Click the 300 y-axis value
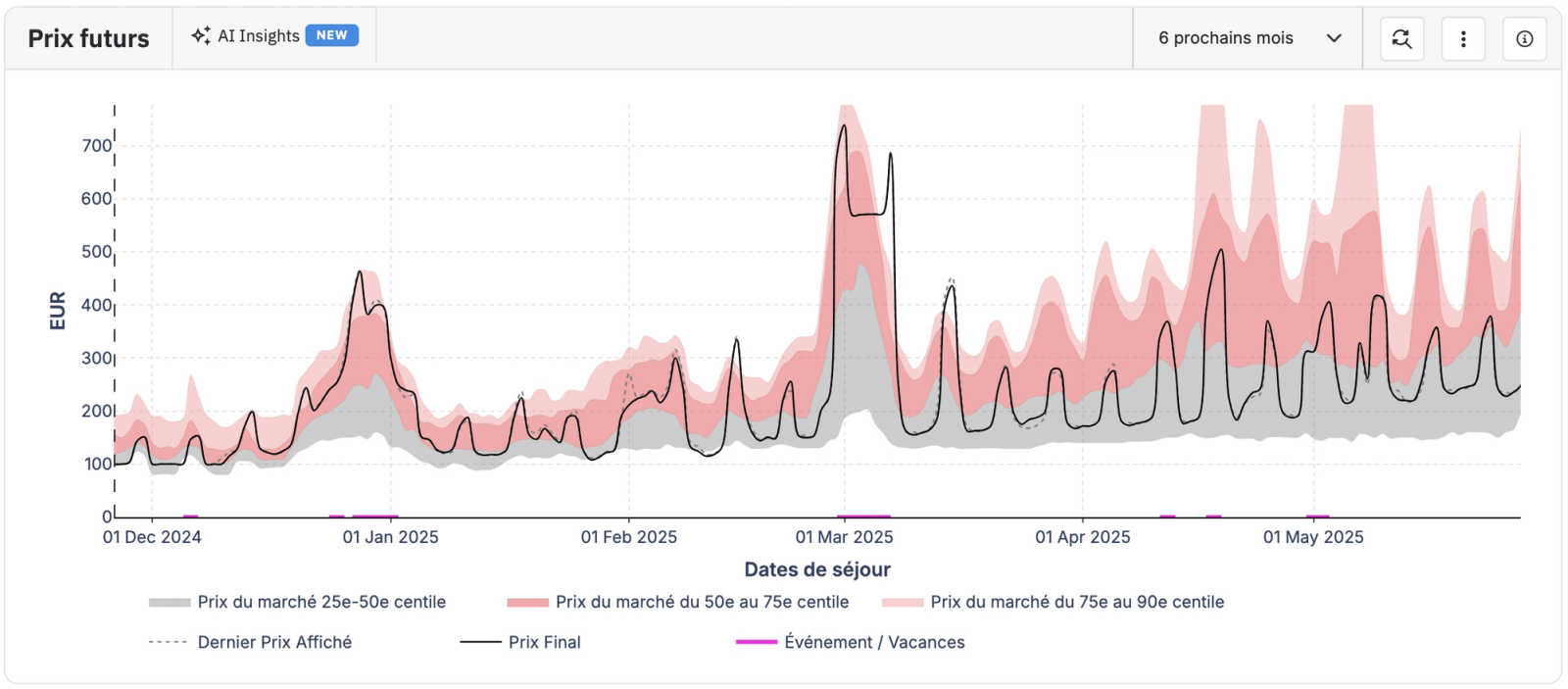The height and width of the screenshot is (689, 1568). pos(97,358)
